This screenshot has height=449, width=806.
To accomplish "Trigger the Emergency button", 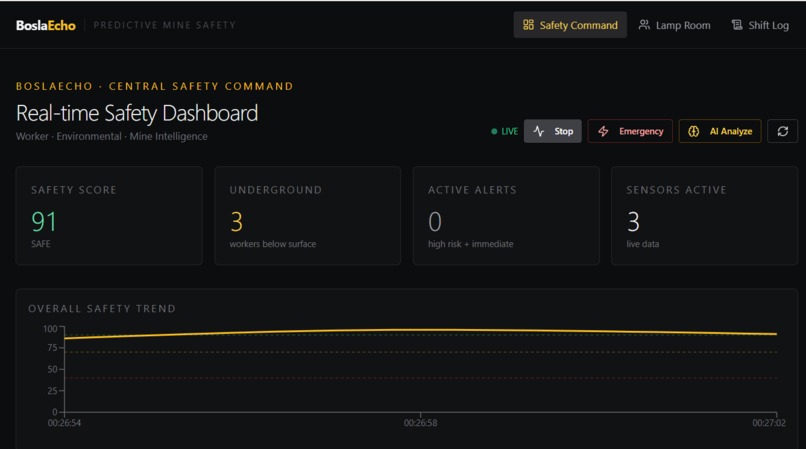I will click(x=630, y=131).
